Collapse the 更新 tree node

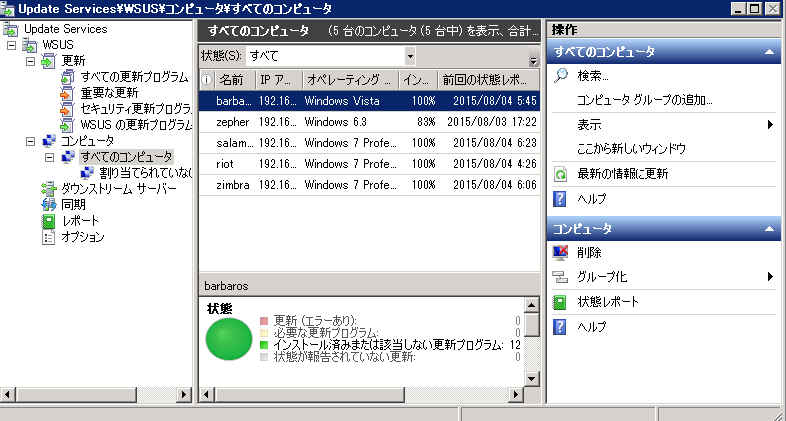(x=31, y=61)
